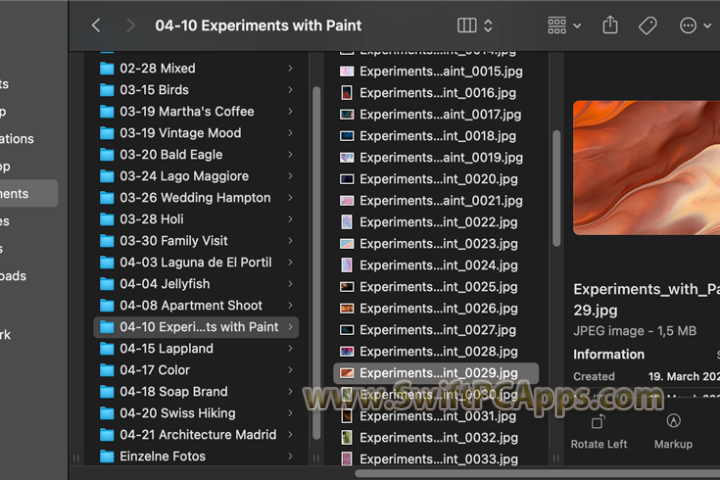Open 04-03 Laguna de El Portil folder
Viewport: 720px width, 480px height.
[x=197, y=263]
